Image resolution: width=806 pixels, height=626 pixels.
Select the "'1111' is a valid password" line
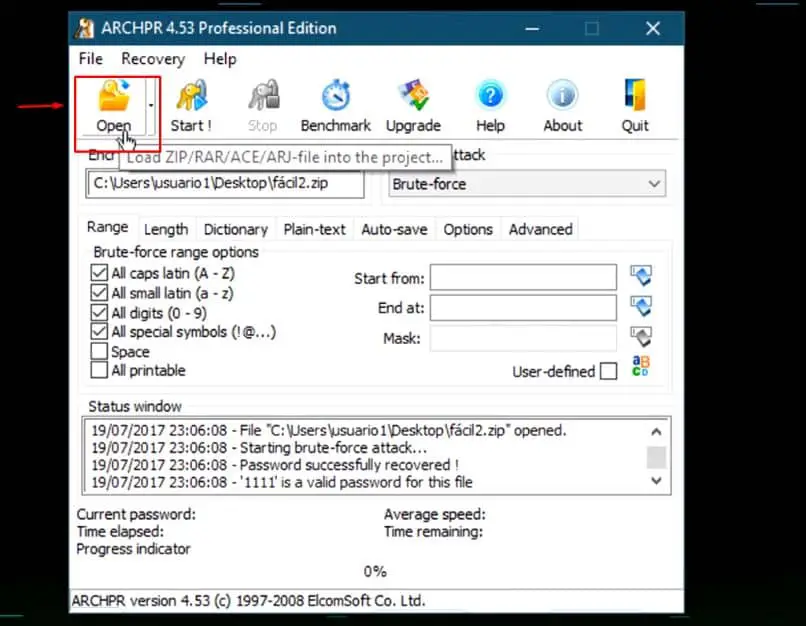[x=282, y=483]
